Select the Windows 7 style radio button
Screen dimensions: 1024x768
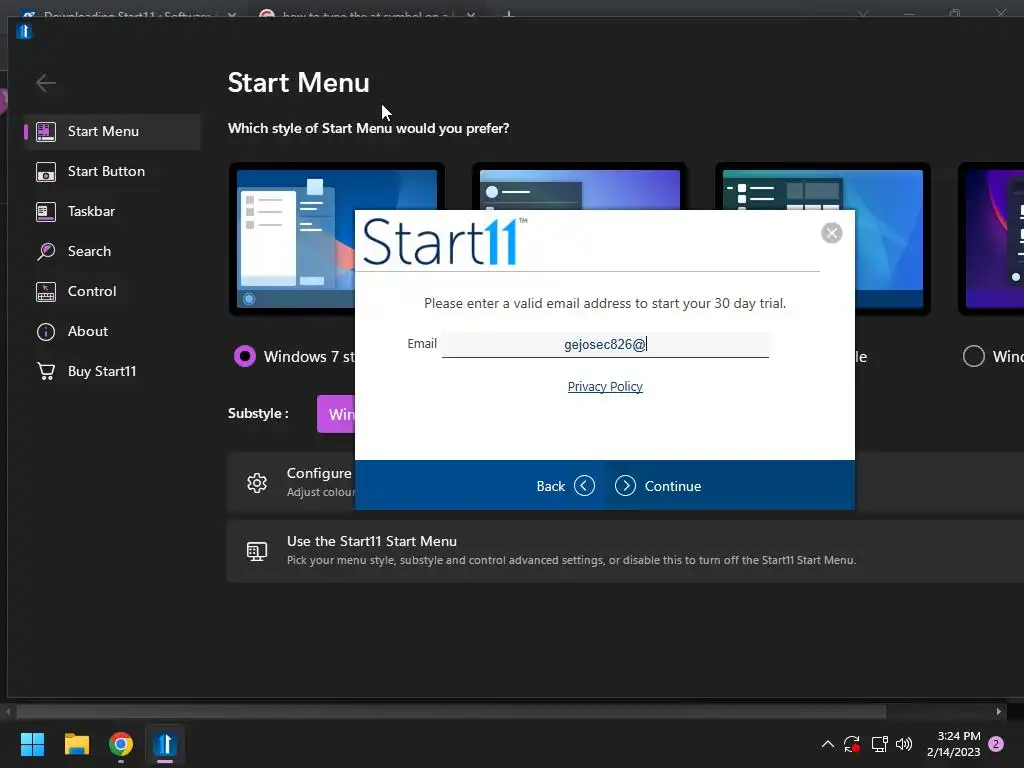coord(245,356)
